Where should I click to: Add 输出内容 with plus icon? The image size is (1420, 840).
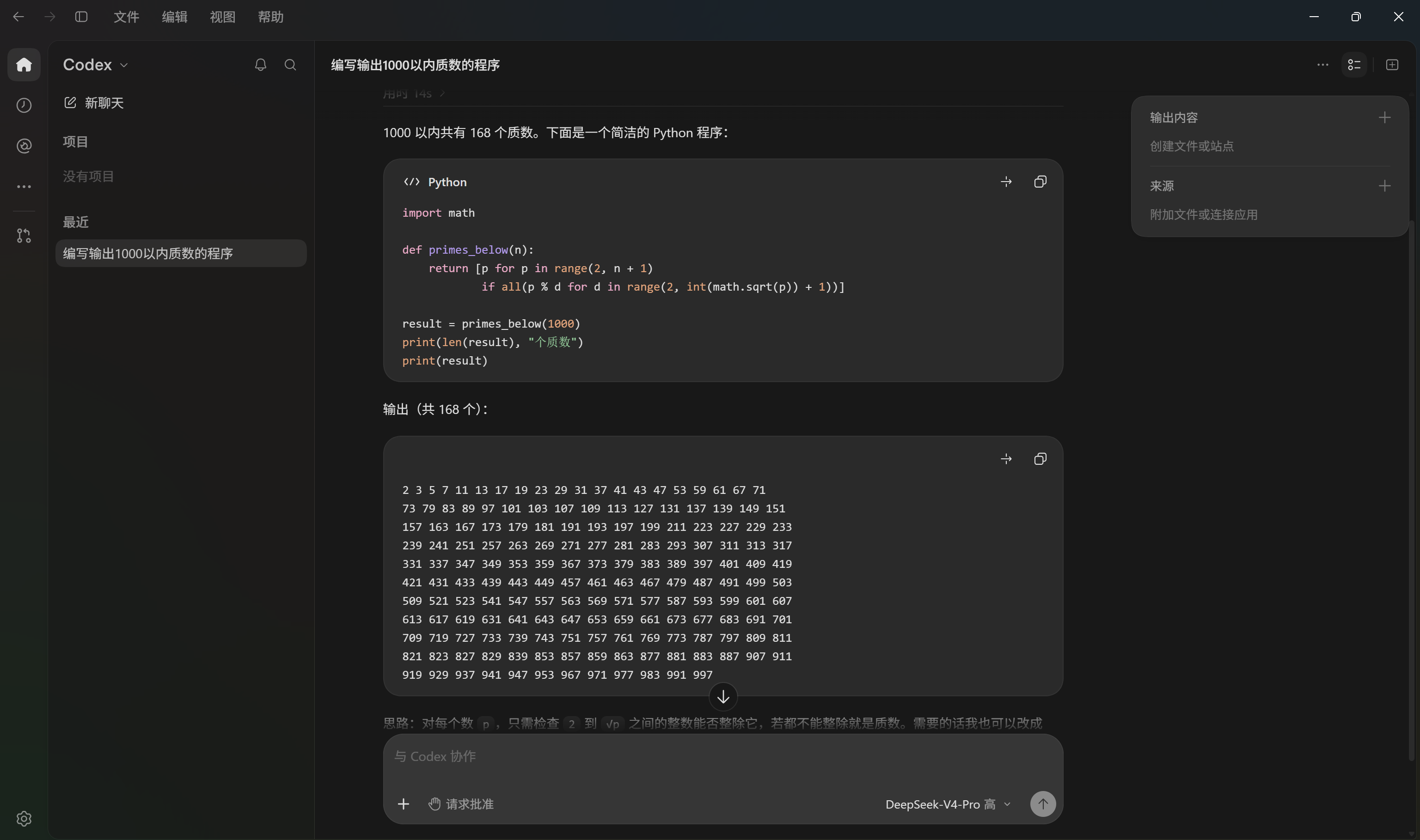[x=1385, y=117]
